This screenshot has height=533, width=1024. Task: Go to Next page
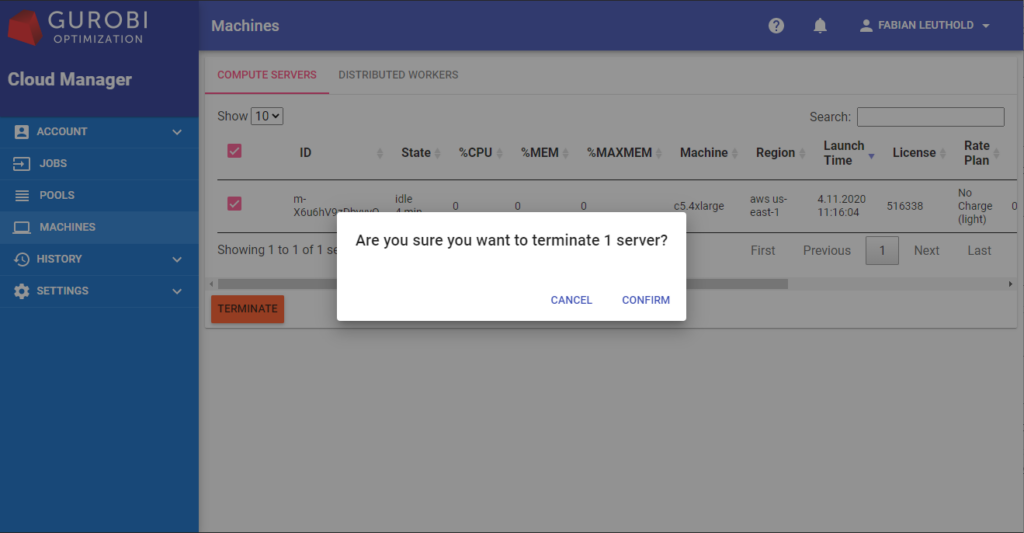pos(926,251)
